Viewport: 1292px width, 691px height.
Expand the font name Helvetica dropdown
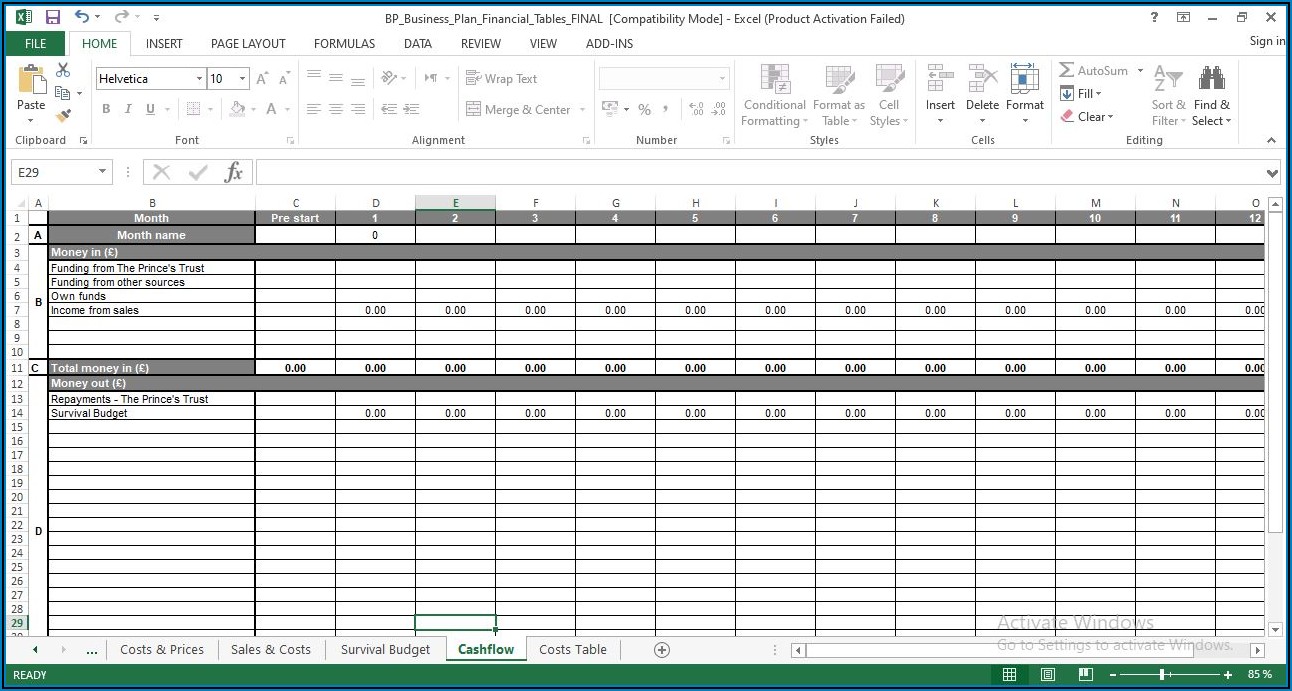coord(199,79)
